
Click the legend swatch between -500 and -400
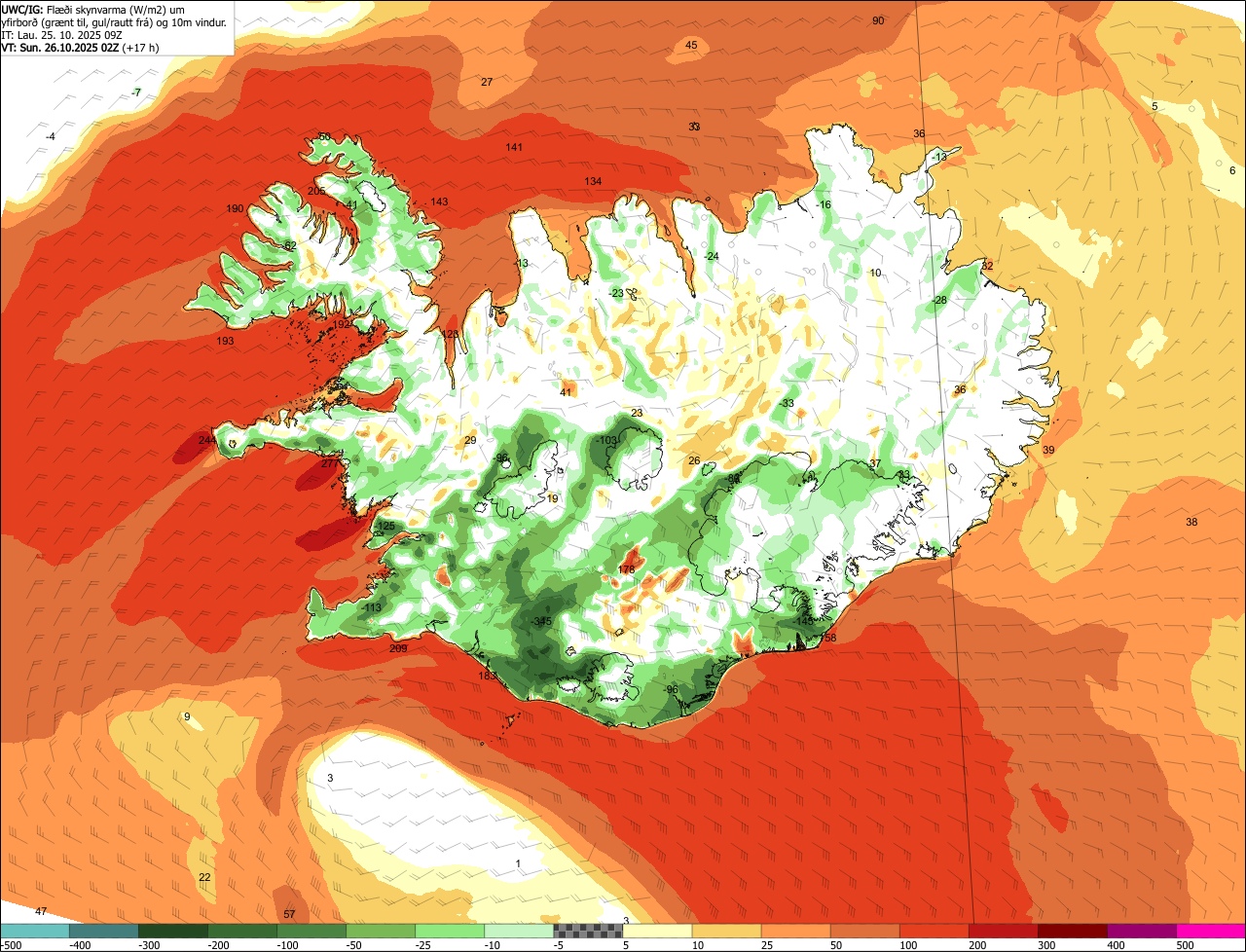[x=35, y=931]
